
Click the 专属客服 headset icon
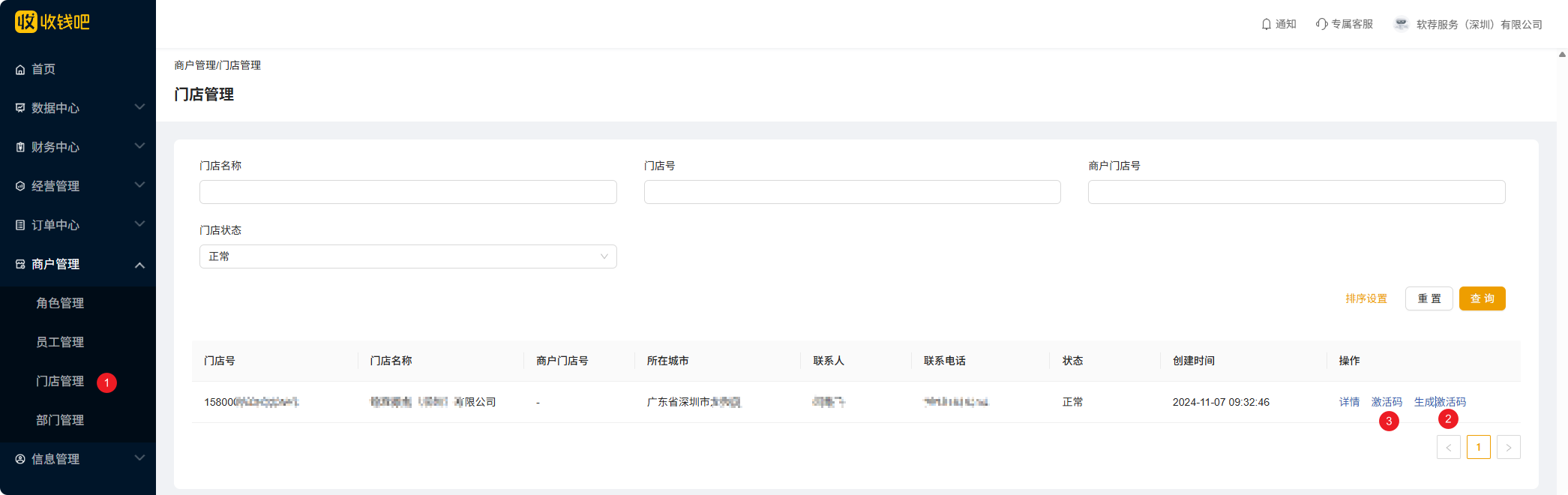point(1322,24)
